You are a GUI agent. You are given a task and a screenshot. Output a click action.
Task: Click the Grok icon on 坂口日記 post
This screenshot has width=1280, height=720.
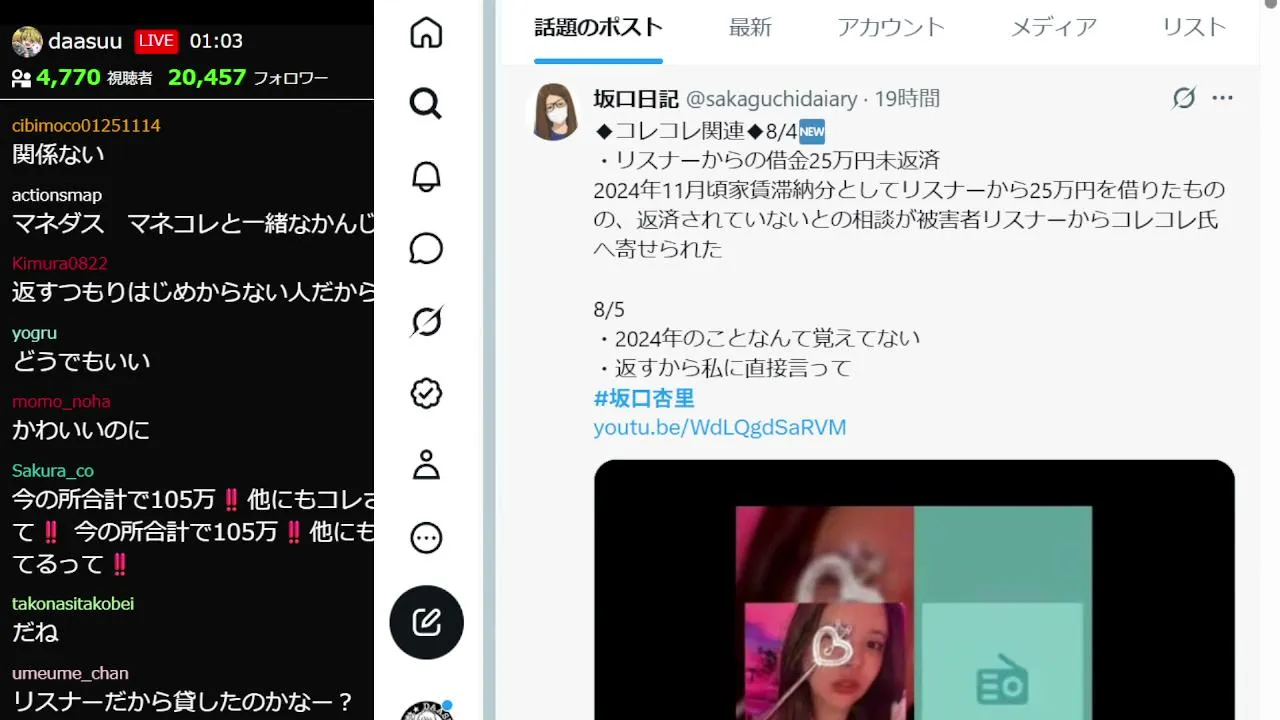[1184, 98]
